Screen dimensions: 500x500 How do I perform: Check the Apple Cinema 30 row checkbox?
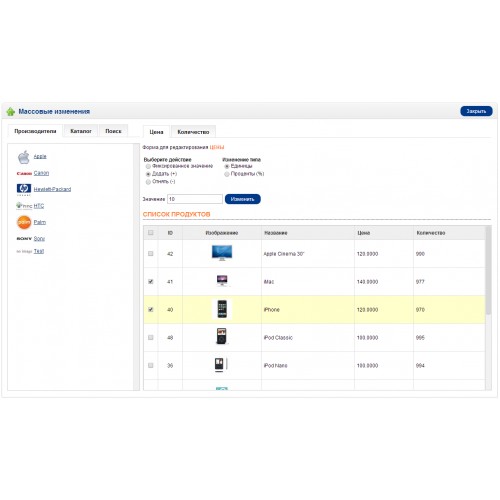click(151, 254)
